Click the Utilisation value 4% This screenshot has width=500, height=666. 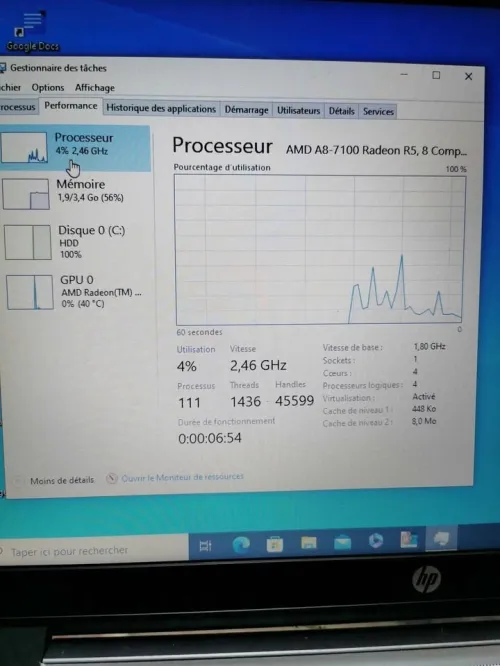pos(186,366)
